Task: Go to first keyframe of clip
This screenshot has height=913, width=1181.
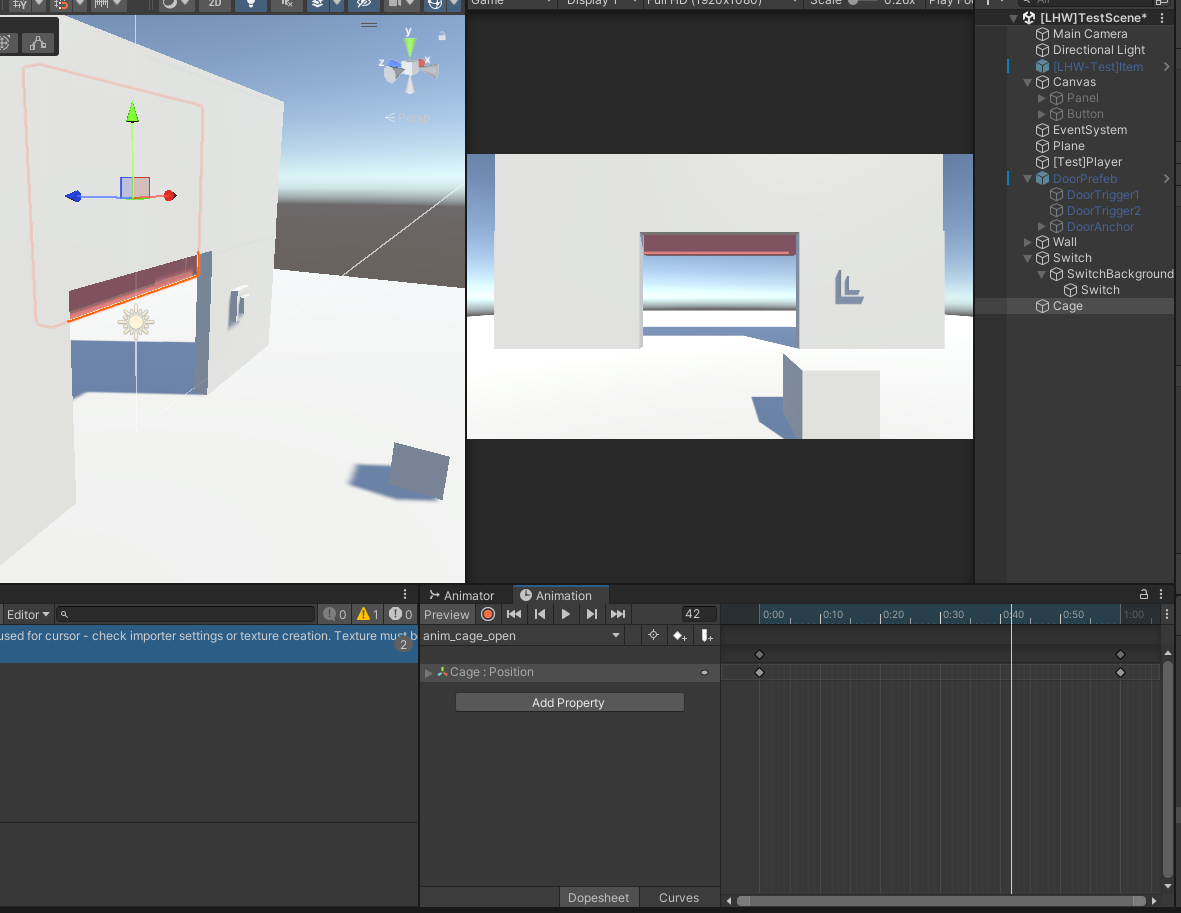Action: [x=514, y=614]
